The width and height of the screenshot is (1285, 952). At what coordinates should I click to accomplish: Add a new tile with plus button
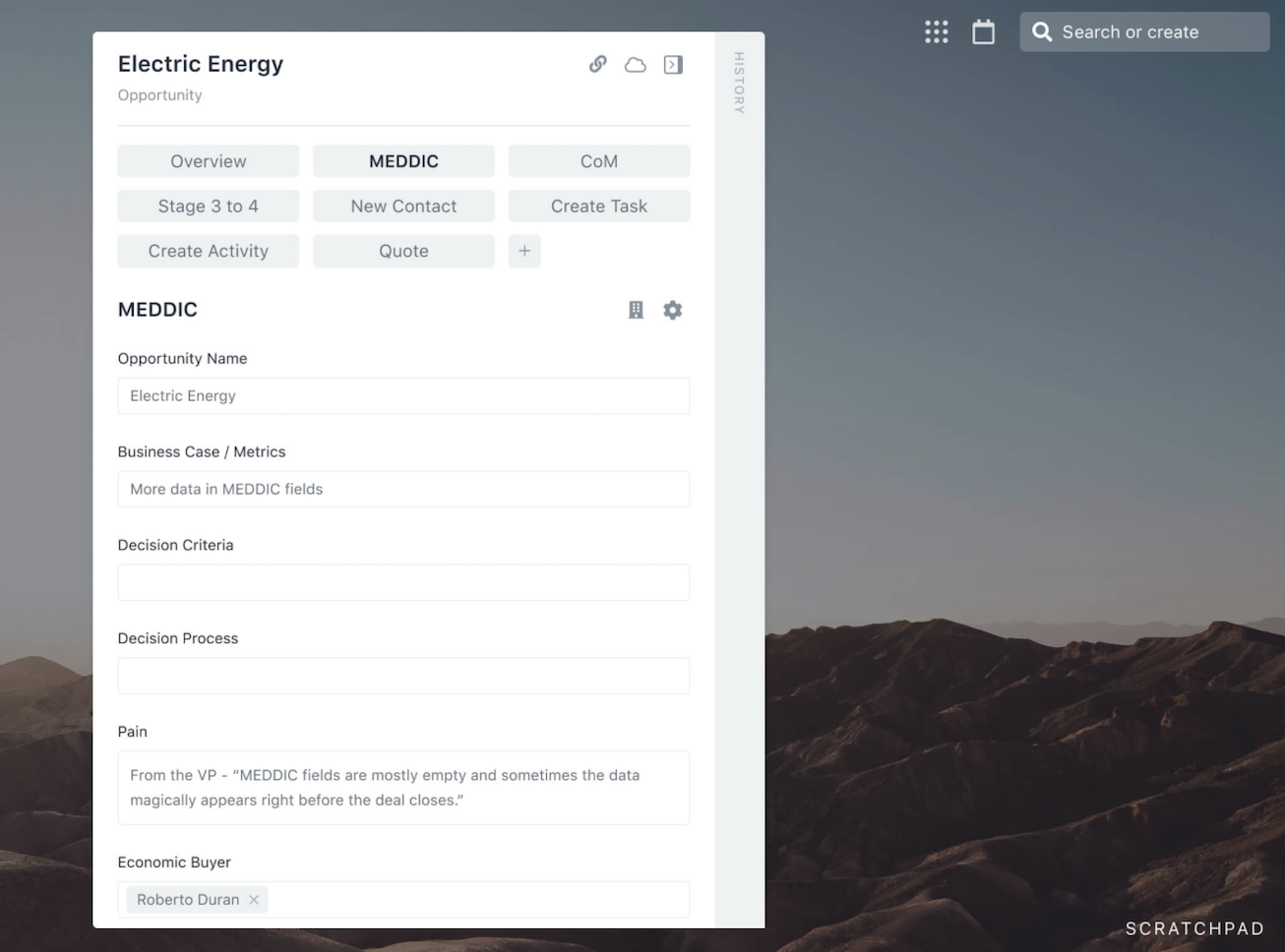point(524,251)
